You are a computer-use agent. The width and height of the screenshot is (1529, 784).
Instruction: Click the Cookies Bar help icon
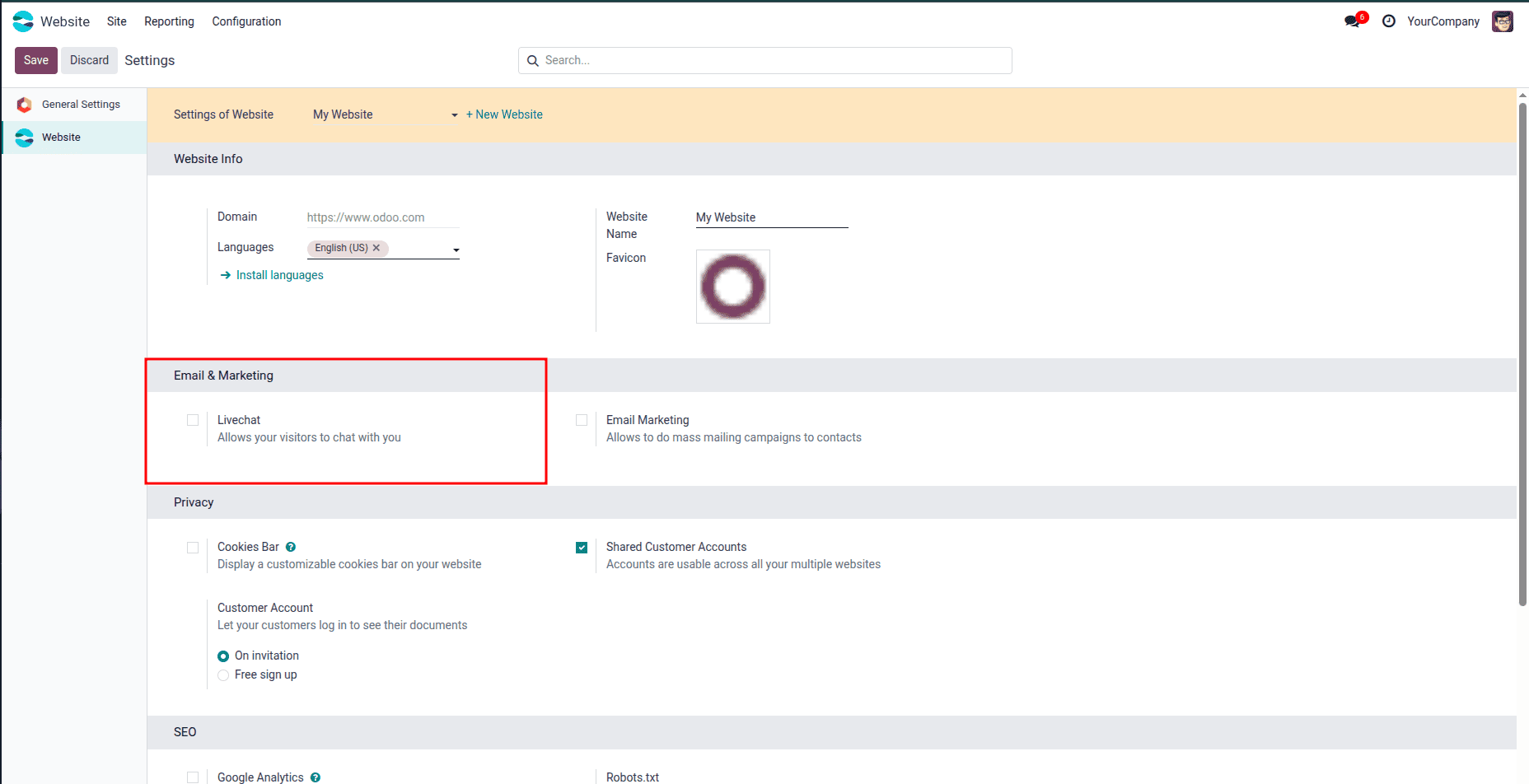tap(291, 547)
